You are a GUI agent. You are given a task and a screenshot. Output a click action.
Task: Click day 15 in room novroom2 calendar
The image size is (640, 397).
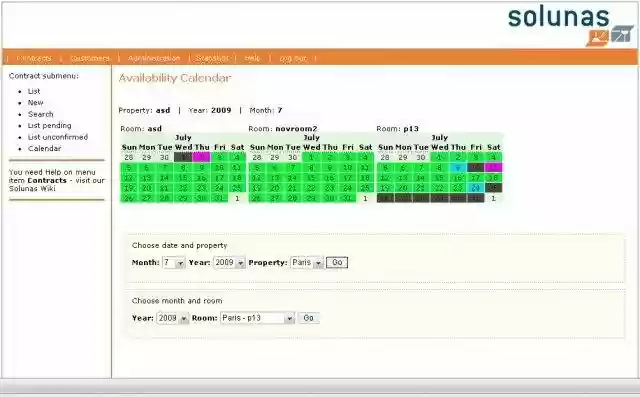[311, 177]
